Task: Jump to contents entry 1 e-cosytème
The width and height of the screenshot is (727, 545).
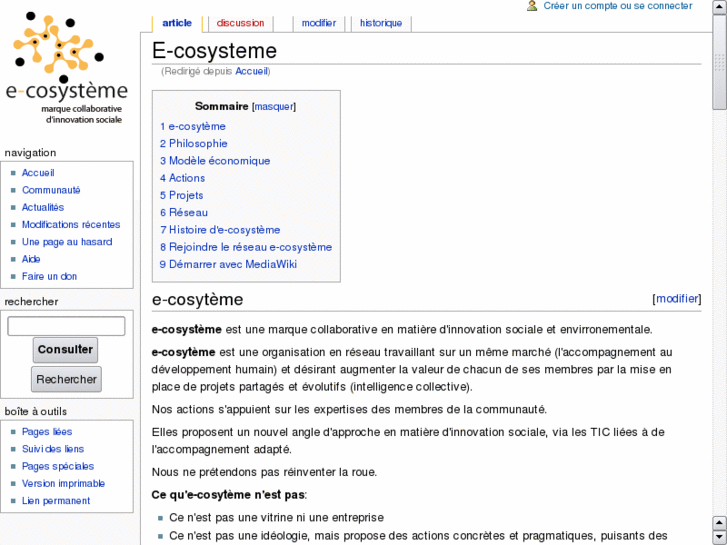Action: tap(193, 127)
